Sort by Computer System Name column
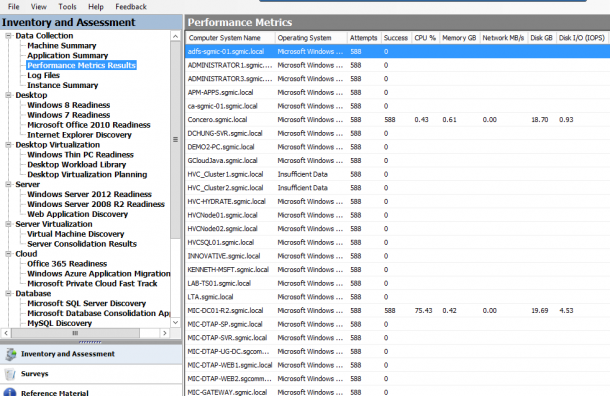Screen dimensions: 610x396 [x=230, y=38]
